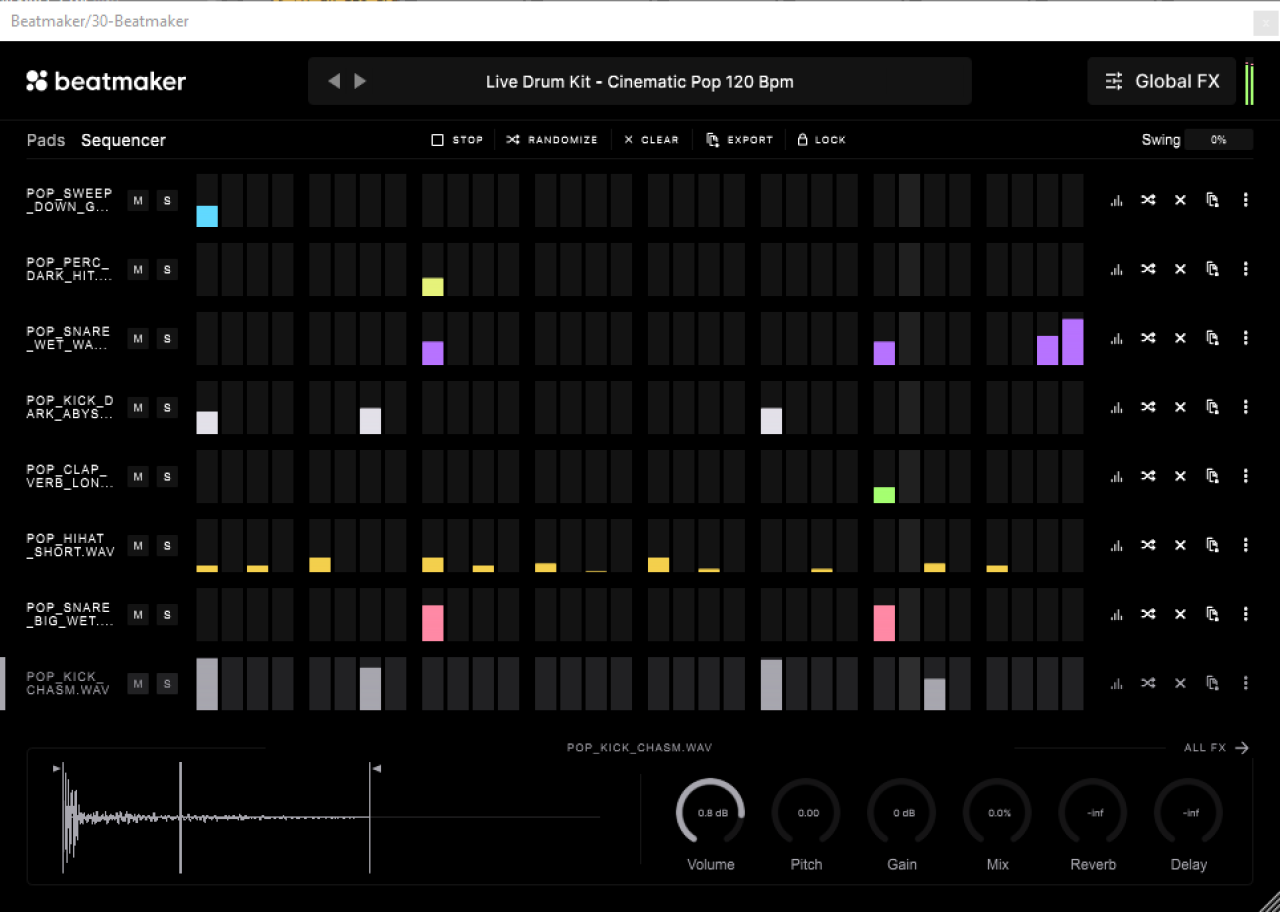
Task: Clear the POP_SNARE_BIG_WET track steps
Action: tap(1180, 614)
